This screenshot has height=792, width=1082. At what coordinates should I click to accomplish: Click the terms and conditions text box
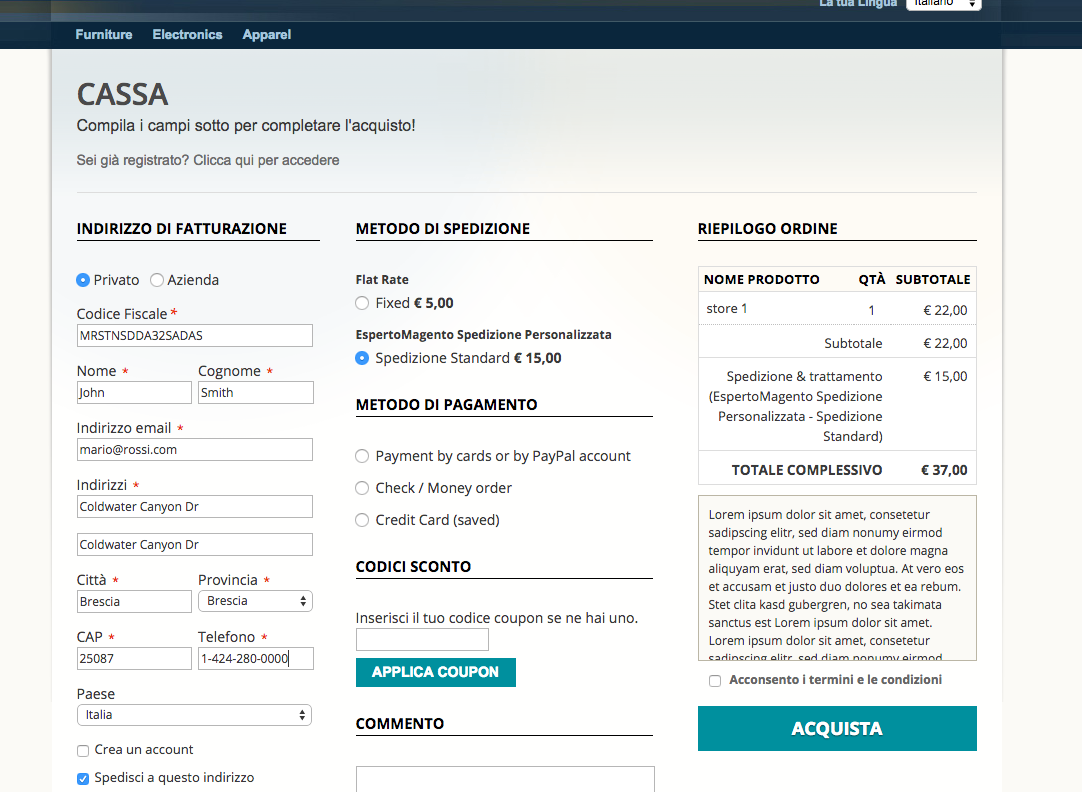pos(837,578)
